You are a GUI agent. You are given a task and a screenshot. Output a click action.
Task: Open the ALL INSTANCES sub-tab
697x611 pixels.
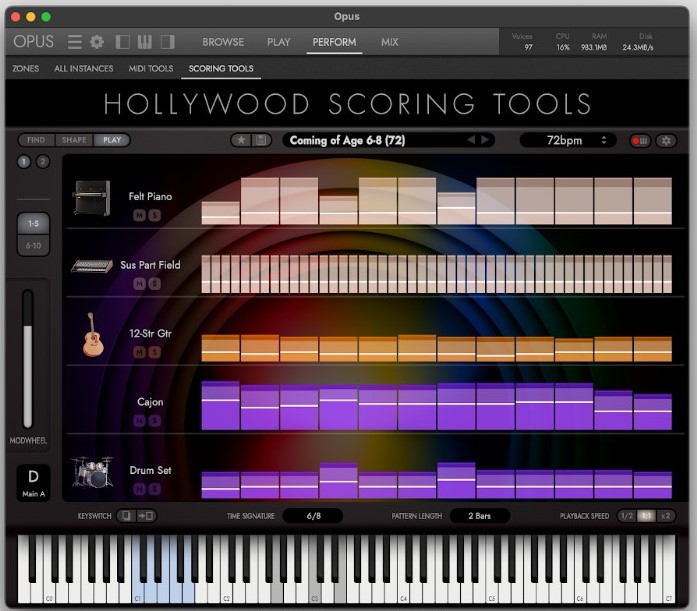(x=84, y=68)
